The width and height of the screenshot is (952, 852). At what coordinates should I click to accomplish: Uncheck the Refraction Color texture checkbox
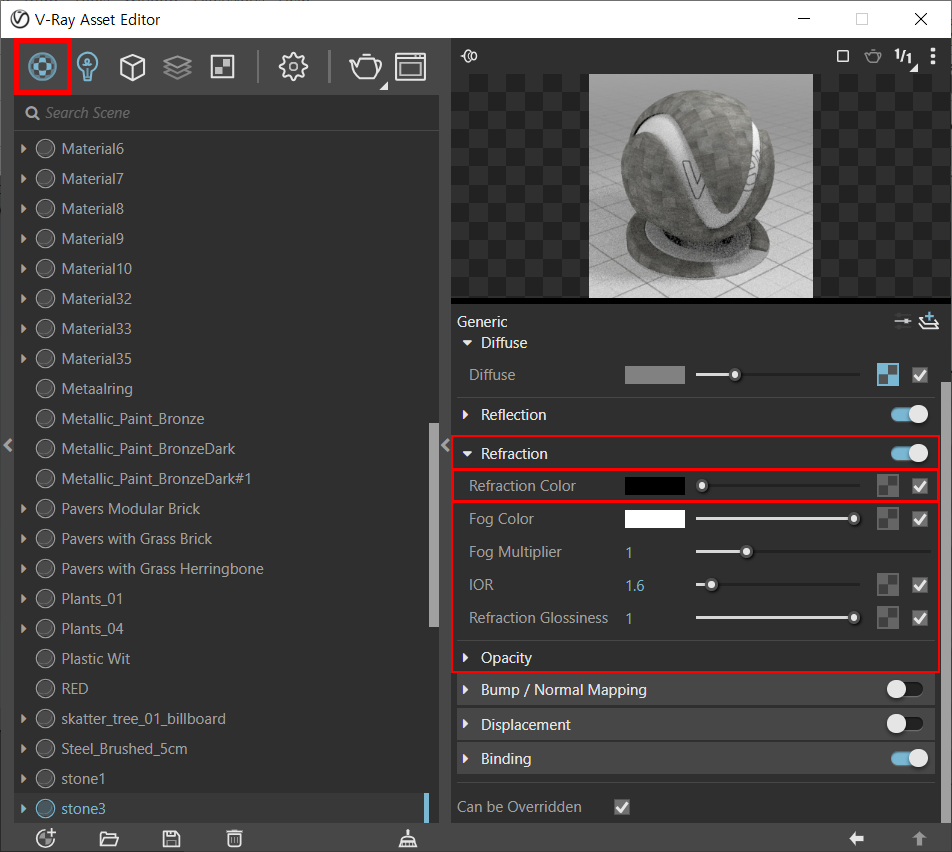coord(920,486)
